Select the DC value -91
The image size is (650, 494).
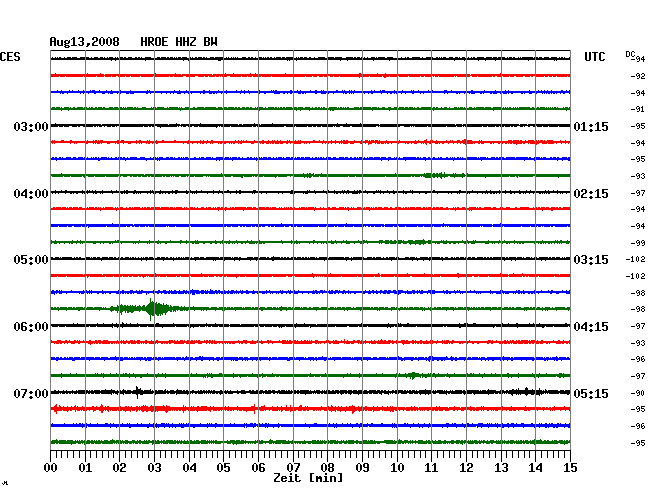[638, 109]
